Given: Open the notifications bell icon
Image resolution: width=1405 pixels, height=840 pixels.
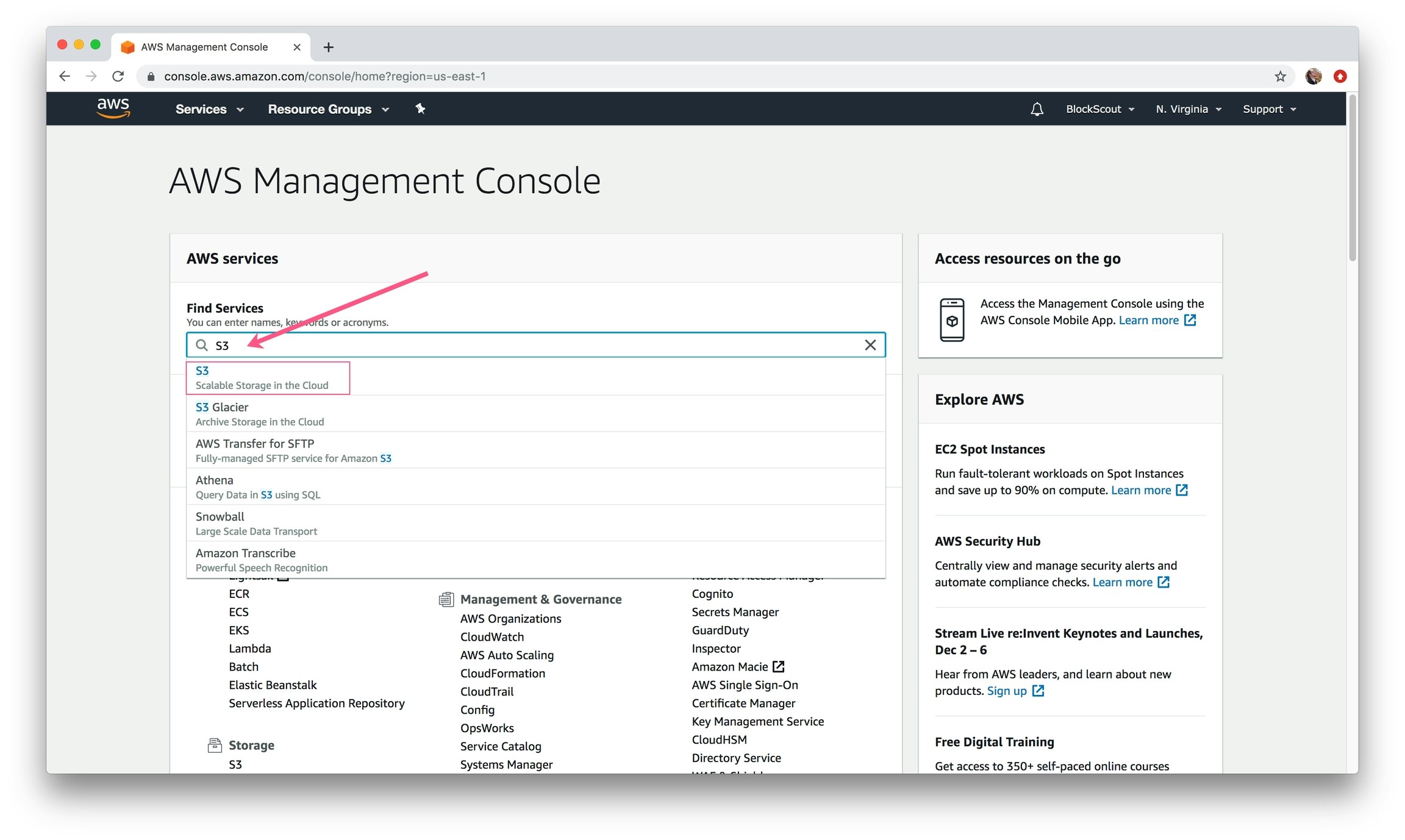Looking at the screenshot, I should point(1037,109).
